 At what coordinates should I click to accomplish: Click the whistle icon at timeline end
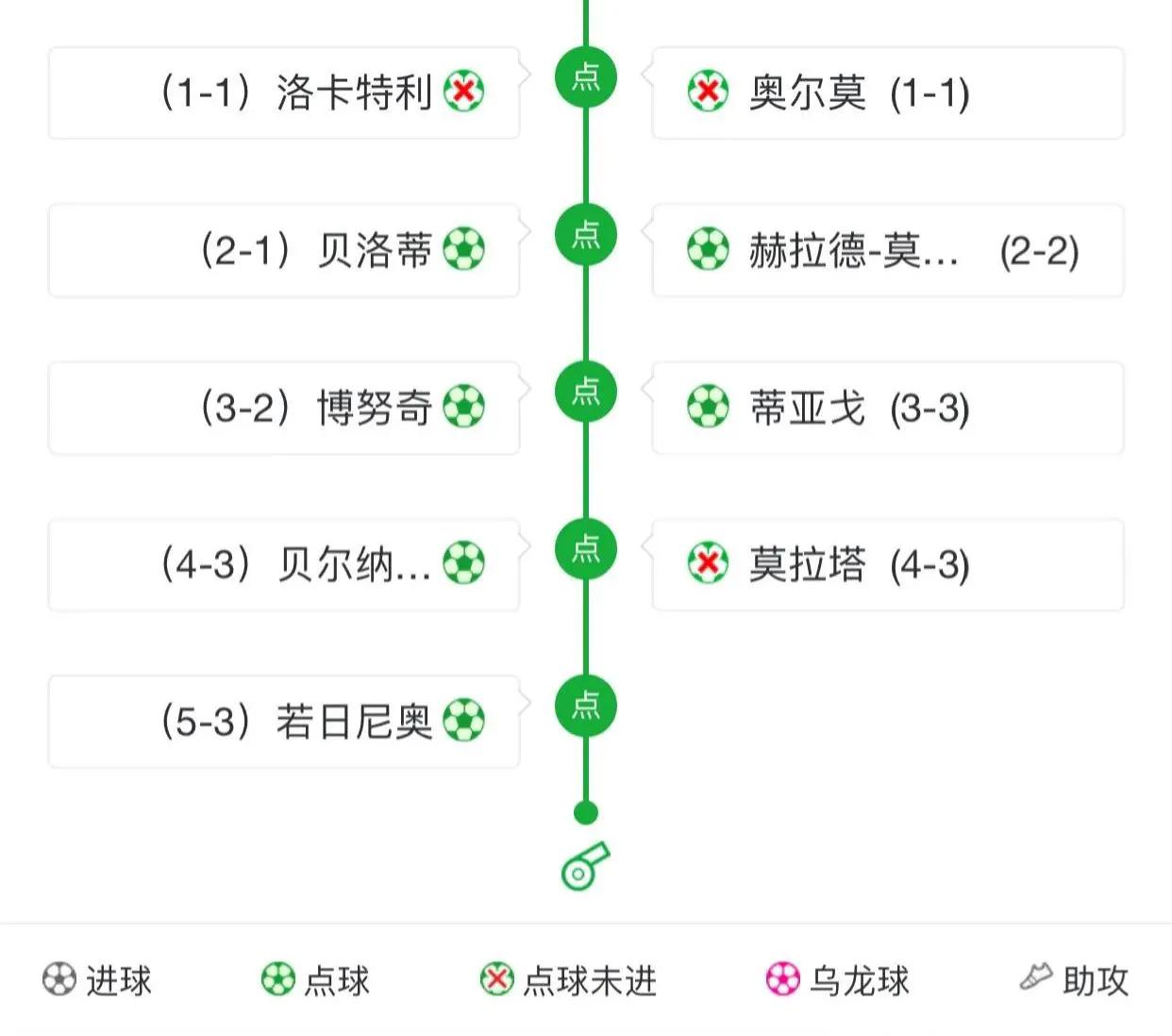[x=585, y=864]
